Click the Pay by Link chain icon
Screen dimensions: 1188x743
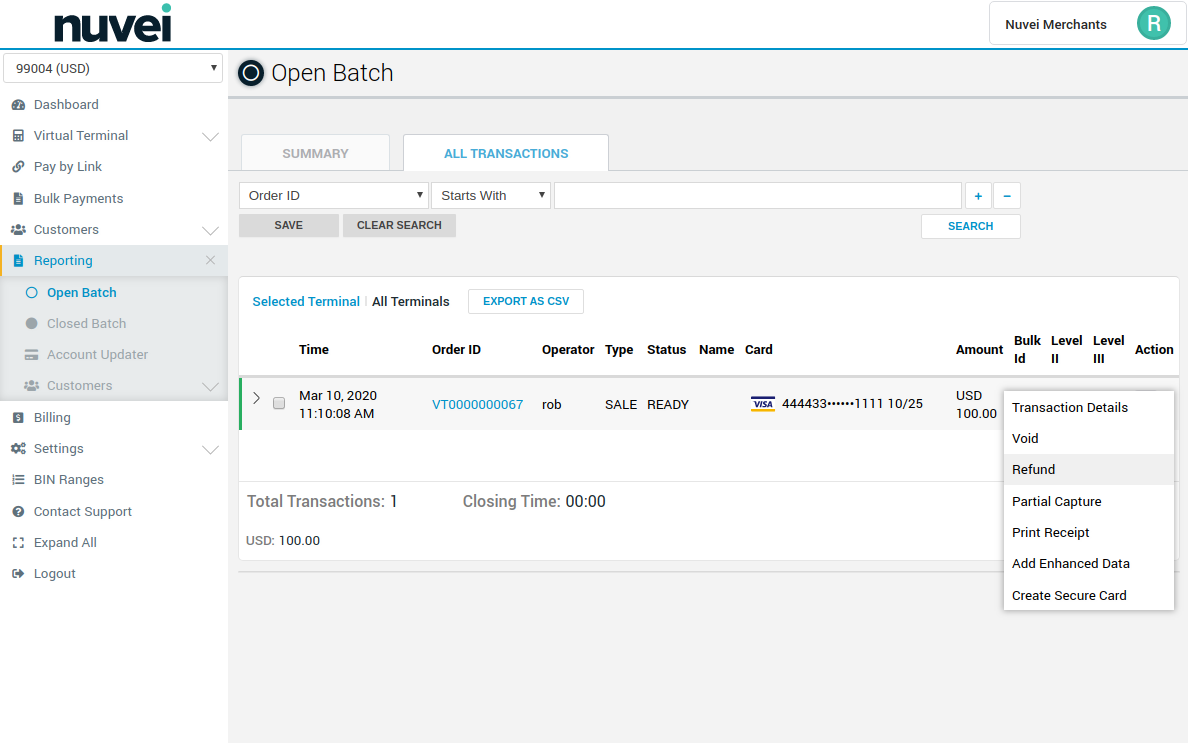point(18,167)
